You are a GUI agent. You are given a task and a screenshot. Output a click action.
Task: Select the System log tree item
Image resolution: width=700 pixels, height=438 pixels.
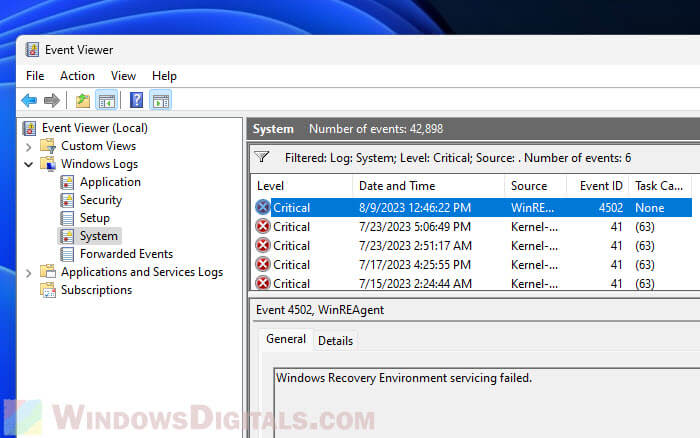coord(99,236)
